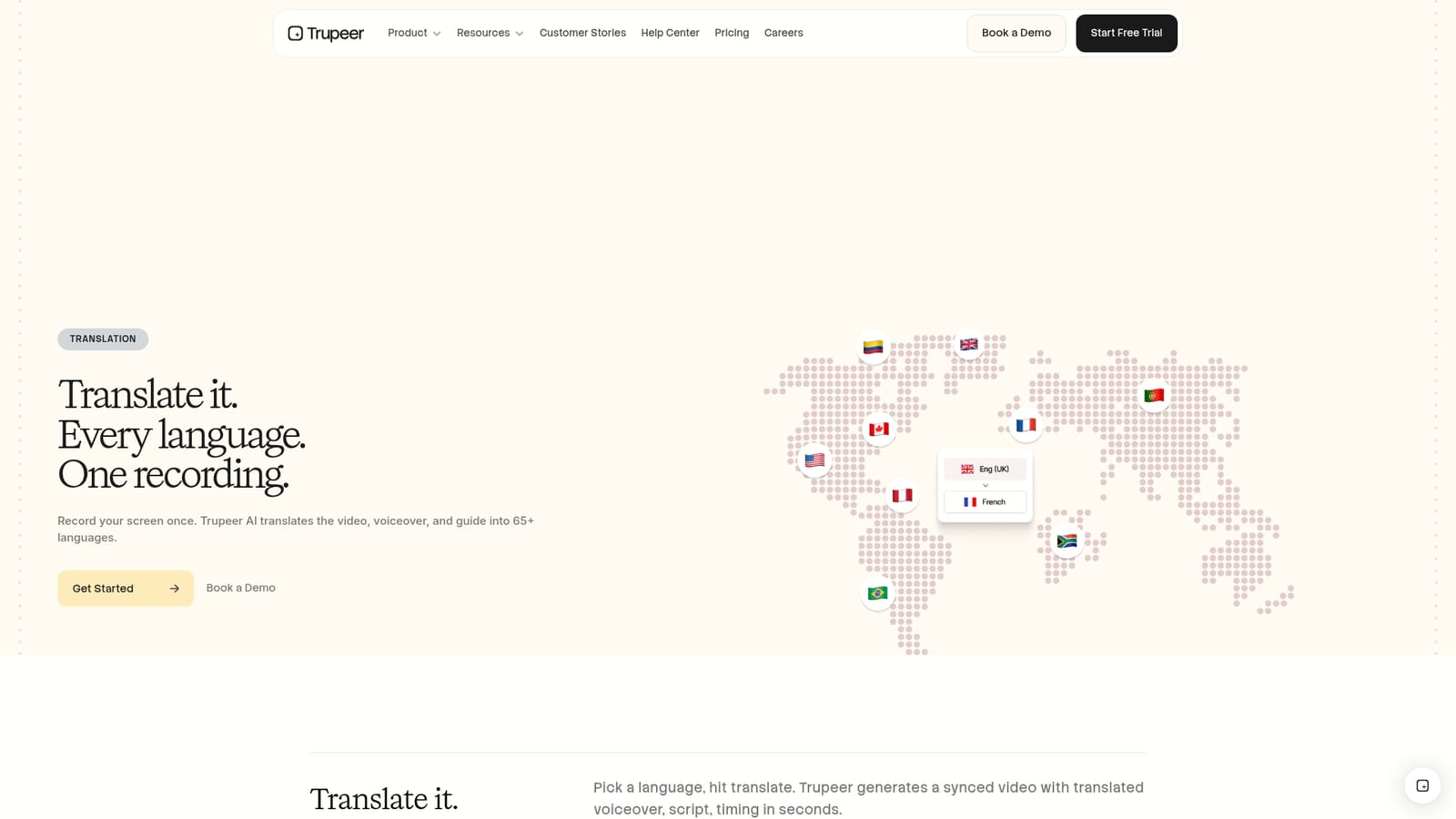Click the South Africa flag pin
1456x819 pixels.
(1067, 541)
